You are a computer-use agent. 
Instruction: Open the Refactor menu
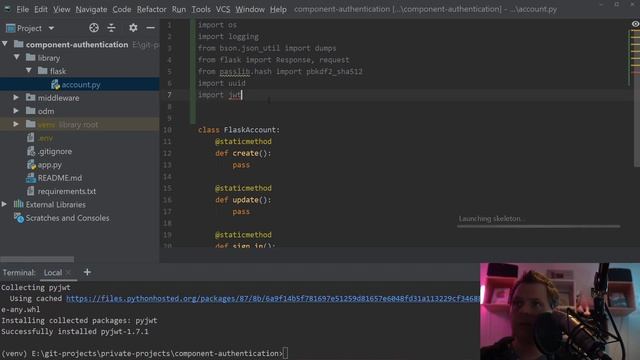151,9
